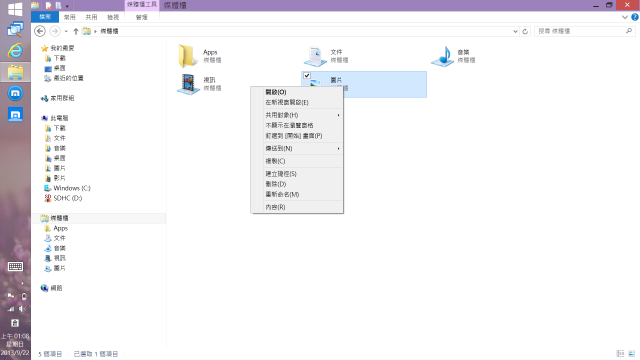
Task: Click File Explorer icon on taskbar
Action: pos(15,72)
